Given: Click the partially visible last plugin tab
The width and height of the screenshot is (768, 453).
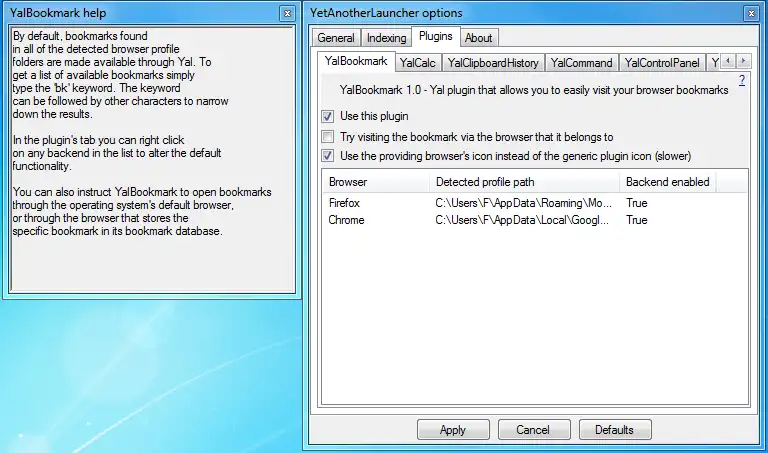Looking at the screenshot, I should [x=714, y=63].
